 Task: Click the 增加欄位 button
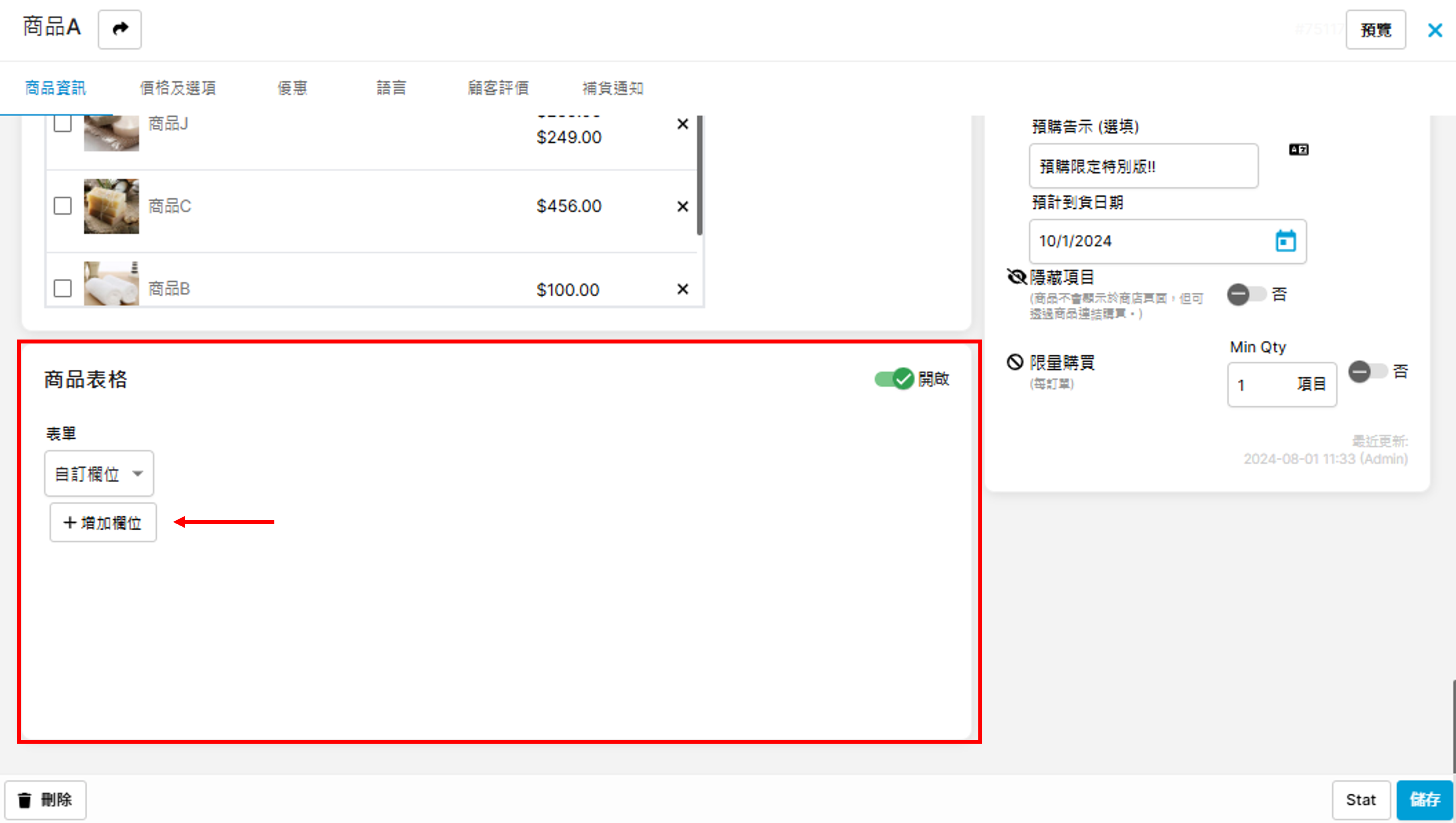pyautogui.click(x=103, y=523)
